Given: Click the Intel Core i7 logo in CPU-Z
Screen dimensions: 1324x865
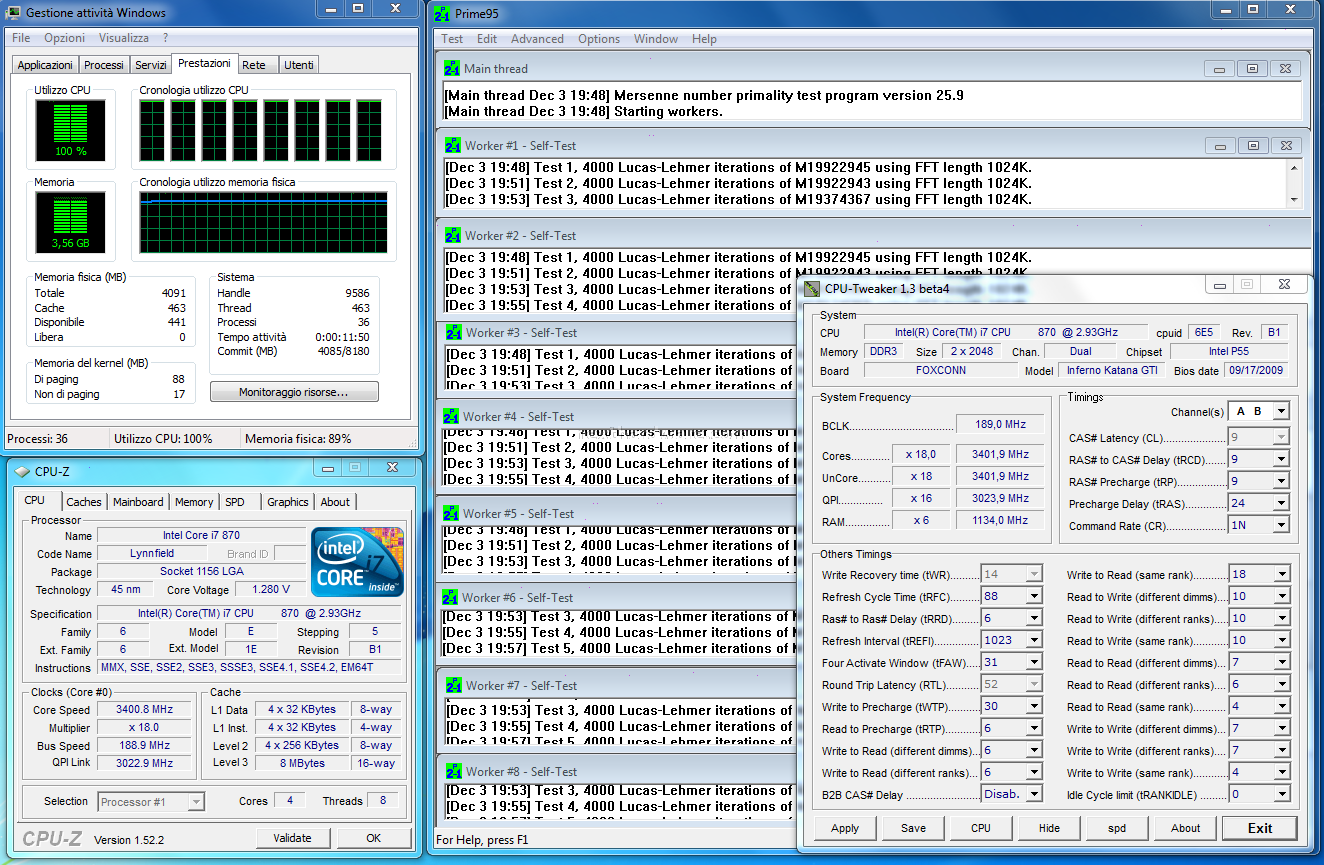Looking at the screenshot, I should (357, 562).
